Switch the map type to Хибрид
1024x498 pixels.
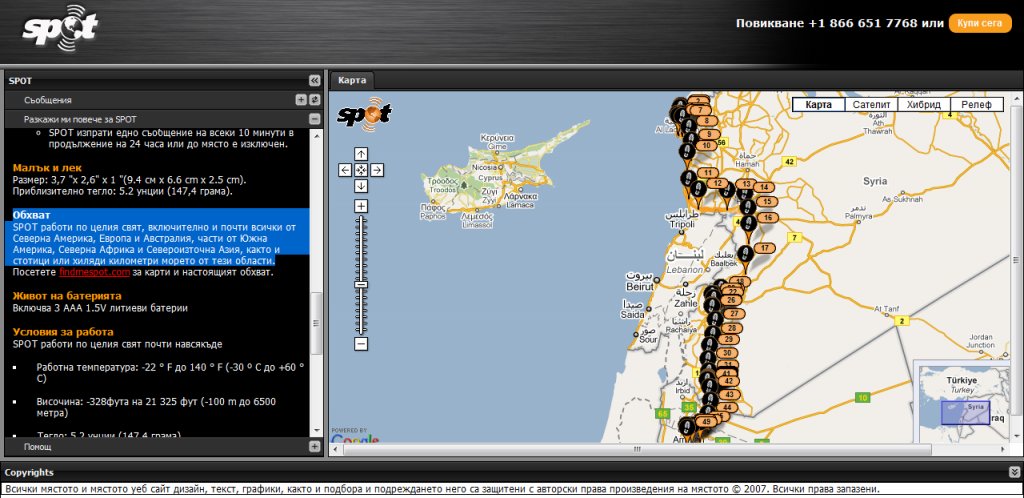click(924, 104)
